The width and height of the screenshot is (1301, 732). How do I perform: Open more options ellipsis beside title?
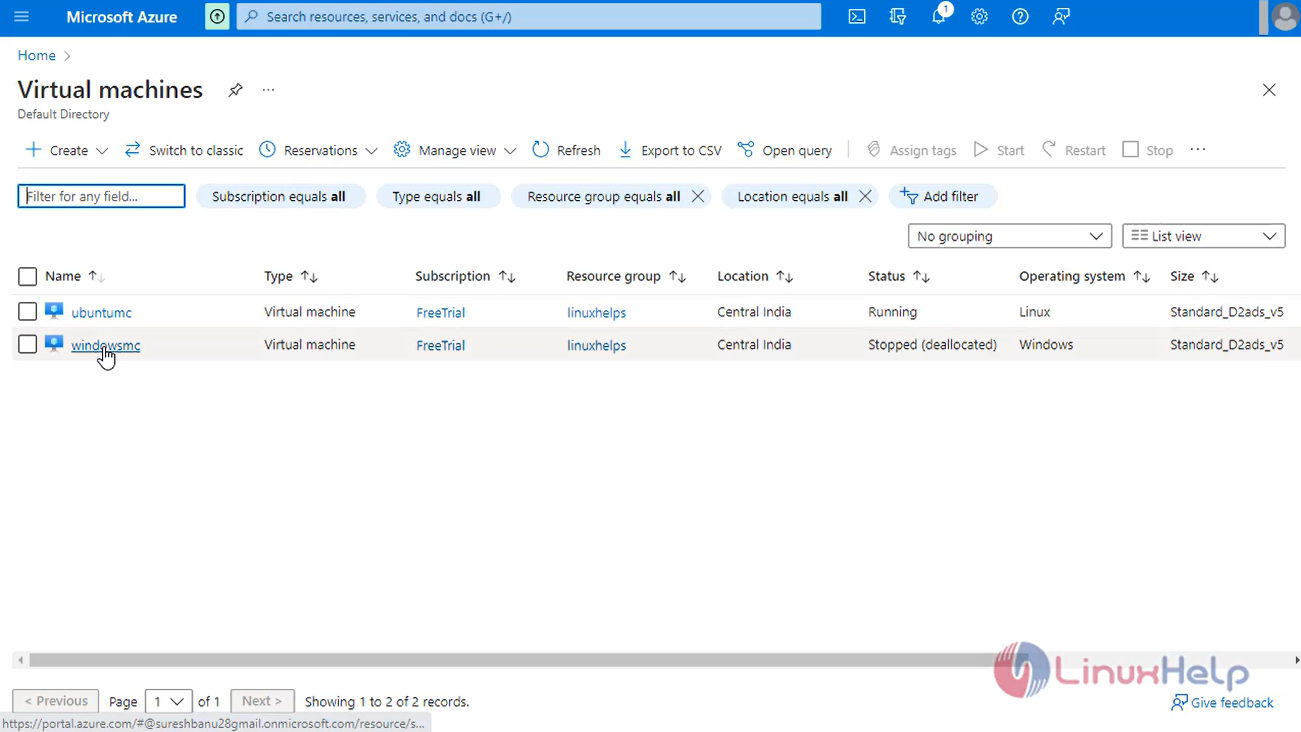(268, 90)
